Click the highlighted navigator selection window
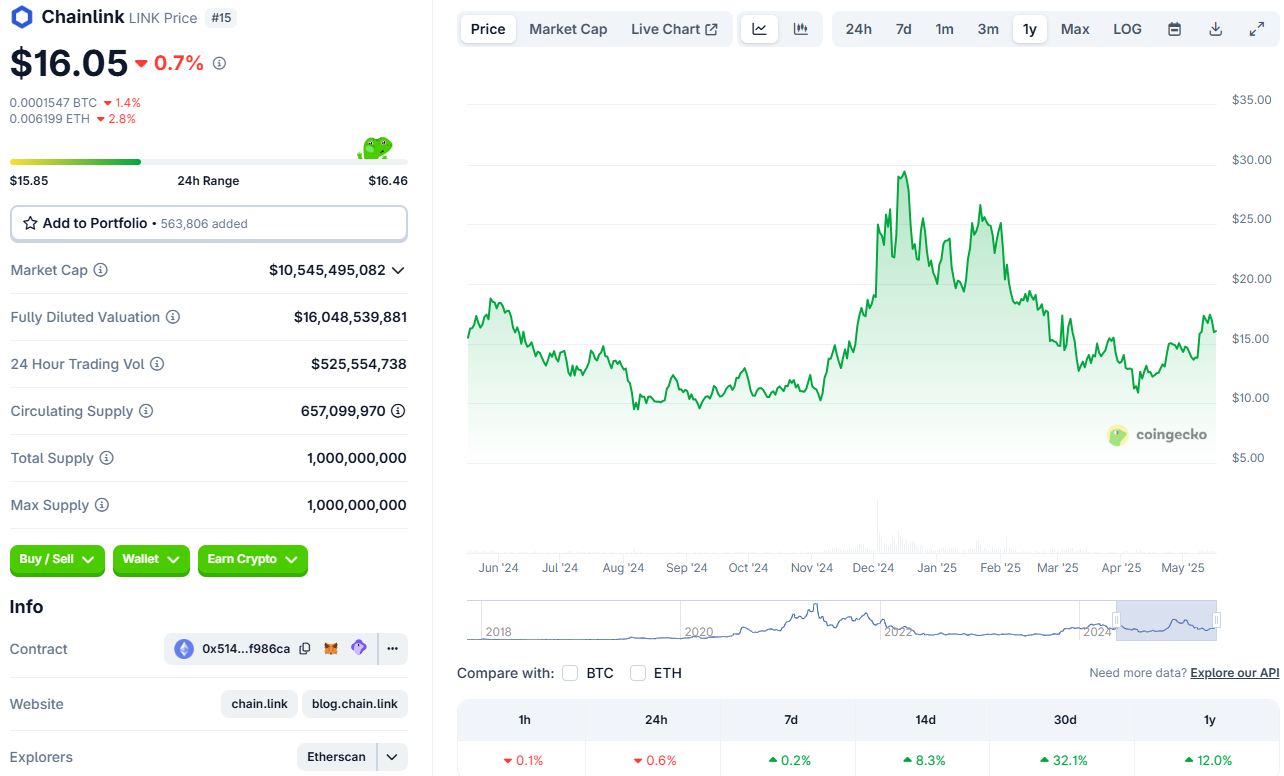The width and height of the screenshot is (1284, 776). point(1166,620)
